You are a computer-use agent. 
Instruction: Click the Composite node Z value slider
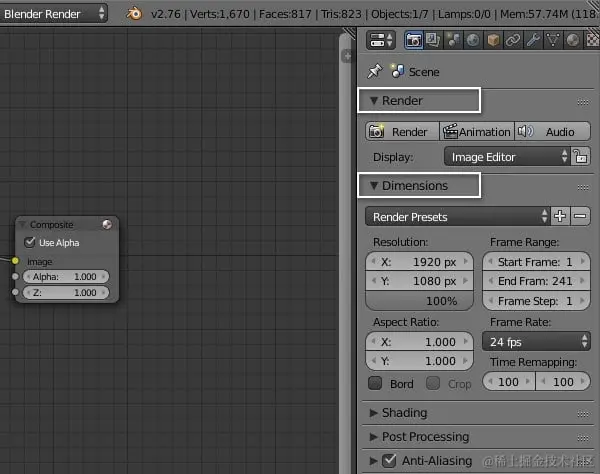tap(66, 292)
